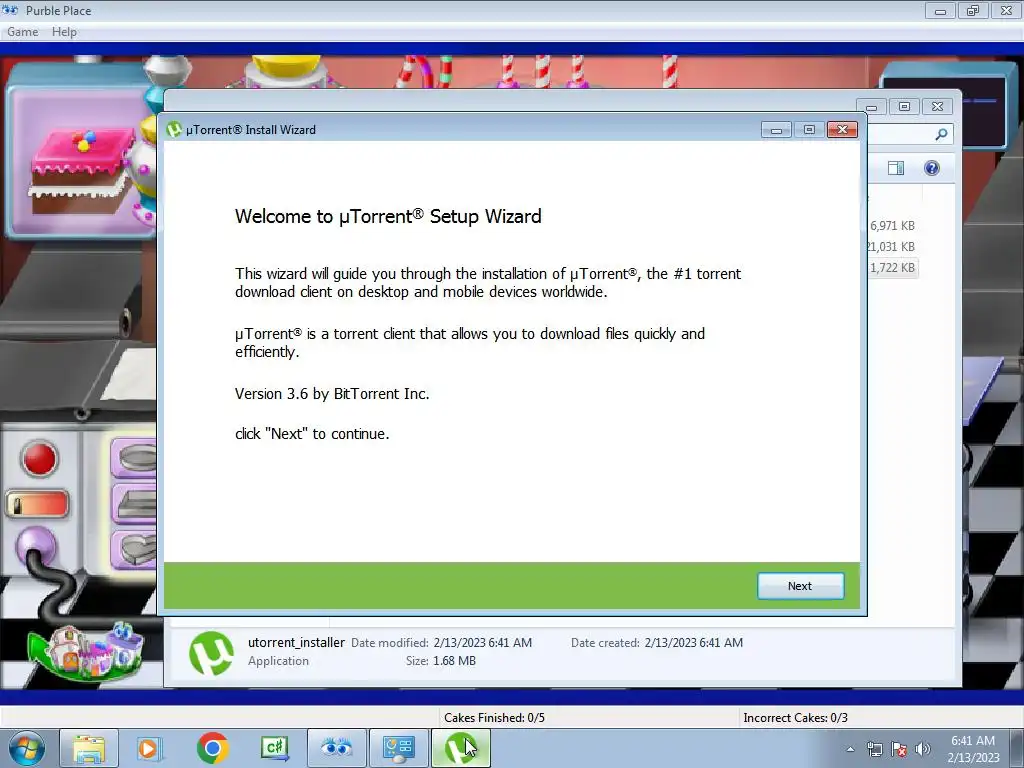Open the Help menu in Purble Place
The width and height of the screenshot is (1024, 768).
pos(64,32)
